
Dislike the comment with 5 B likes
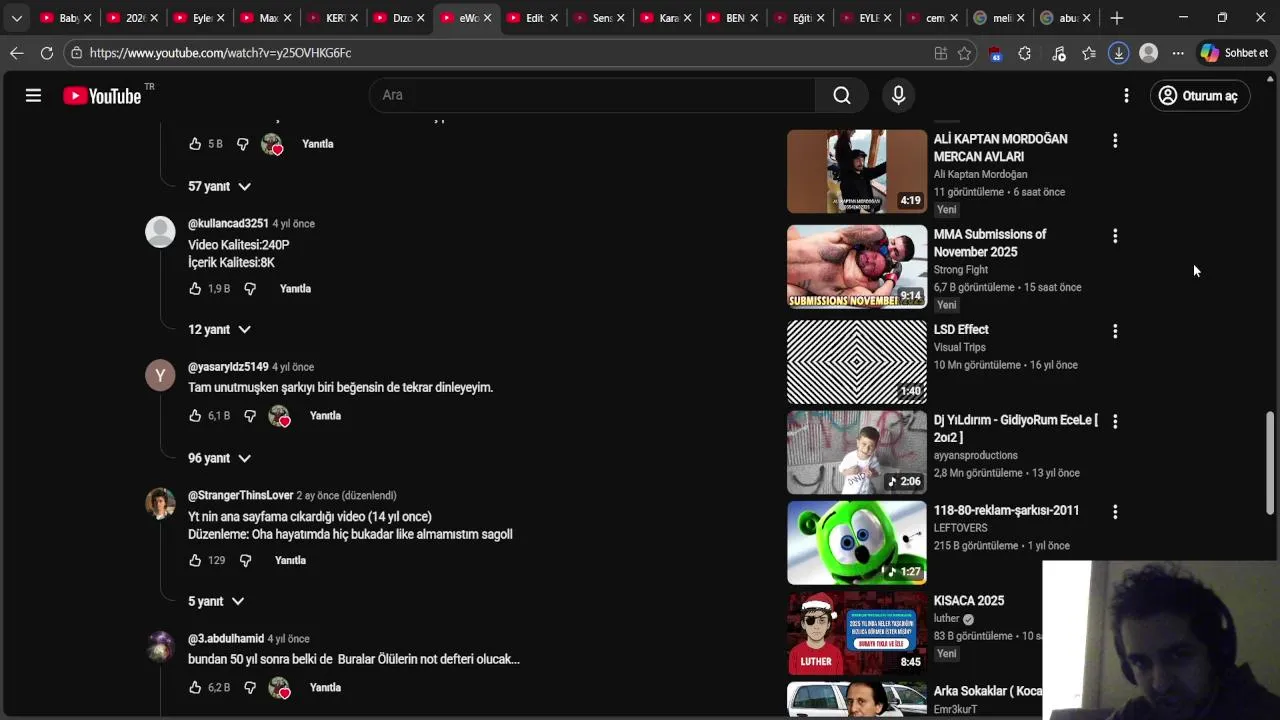click(242, 144)
